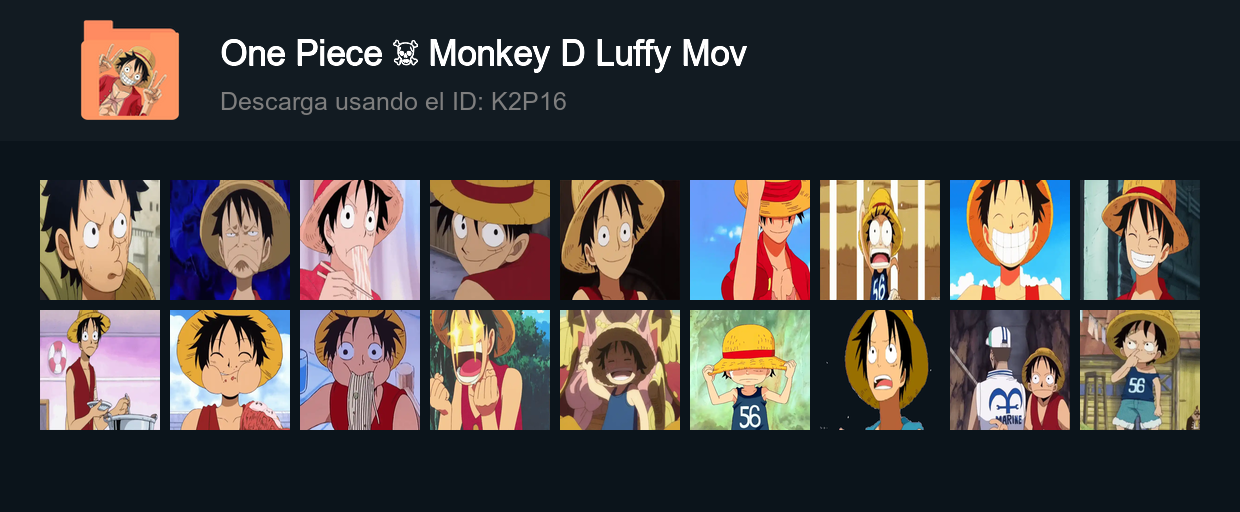
Task: Open laughing Luffy with closed eyes, top row
Action: pos(1140,240)
